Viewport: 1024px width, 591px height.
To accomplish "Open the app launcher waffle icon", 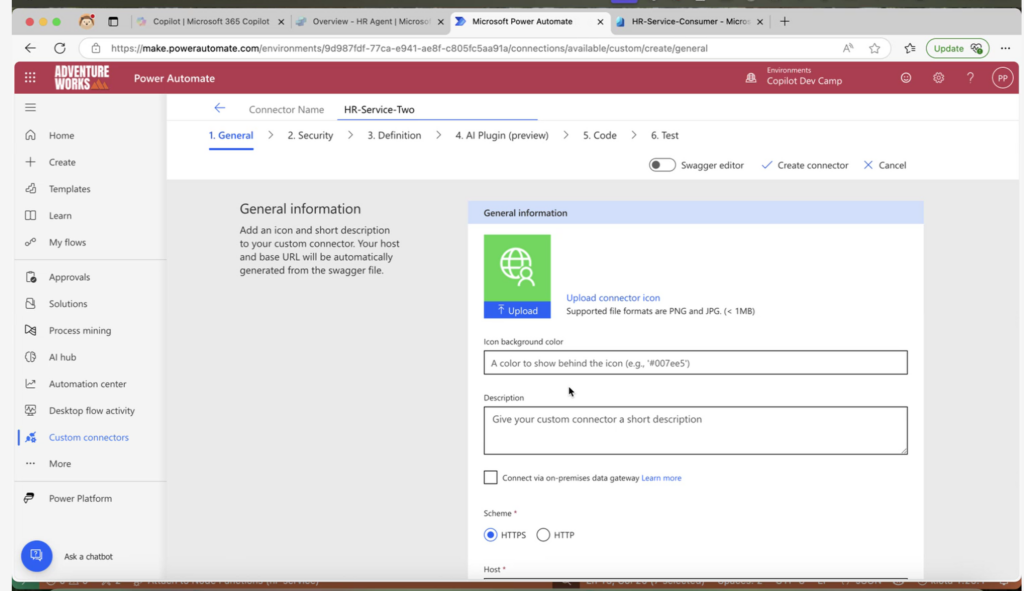I will [30, 78].
